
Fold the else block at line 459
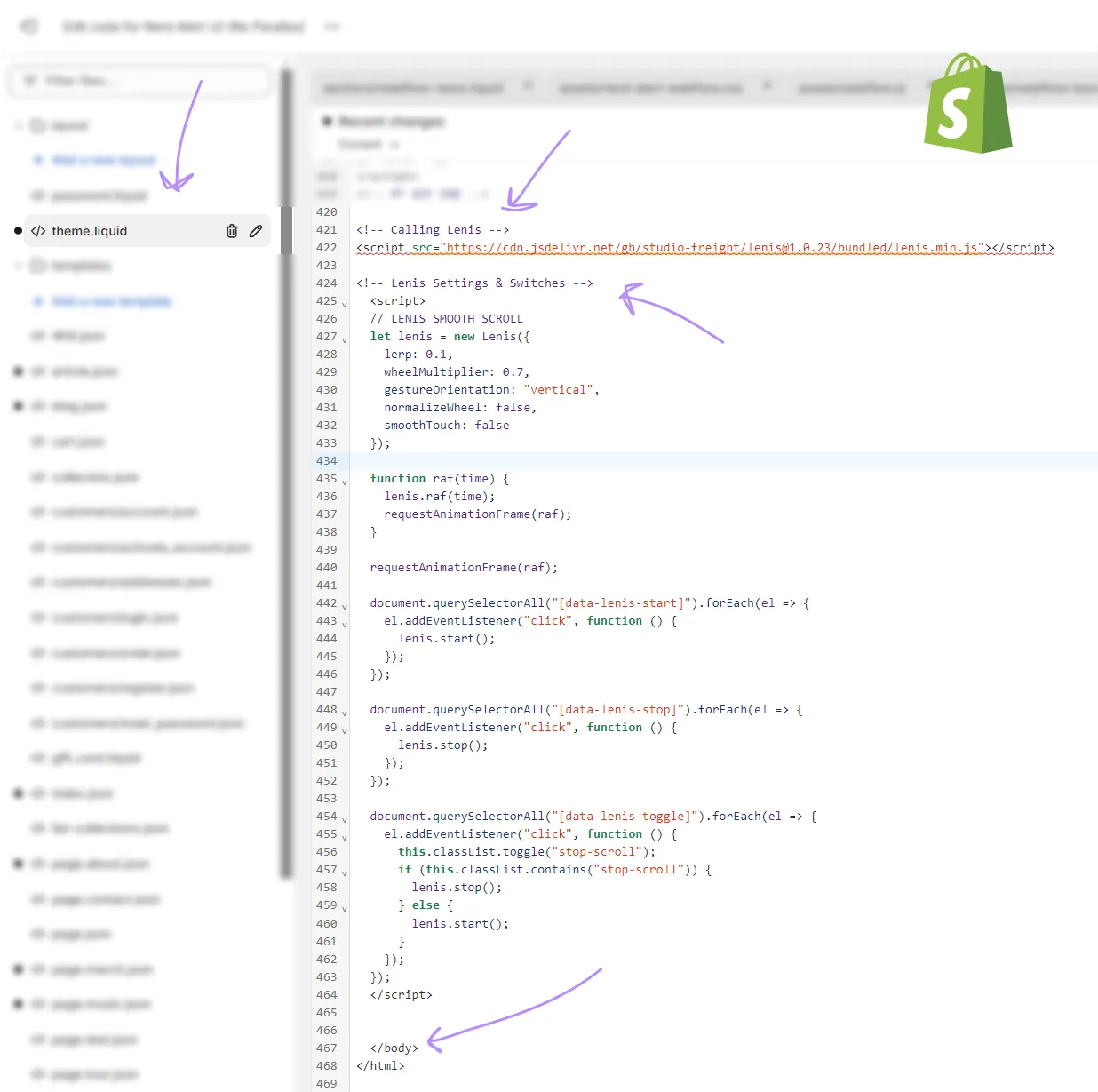coord(345,908)
